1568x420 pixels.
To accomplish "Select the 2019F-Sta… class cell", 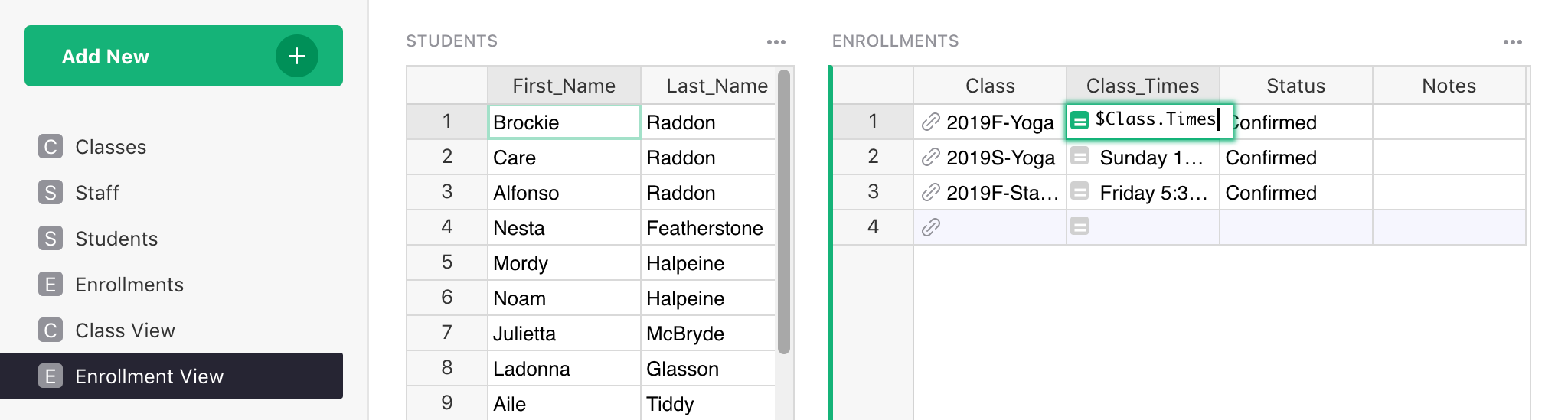I will click(x=990, y=192).
